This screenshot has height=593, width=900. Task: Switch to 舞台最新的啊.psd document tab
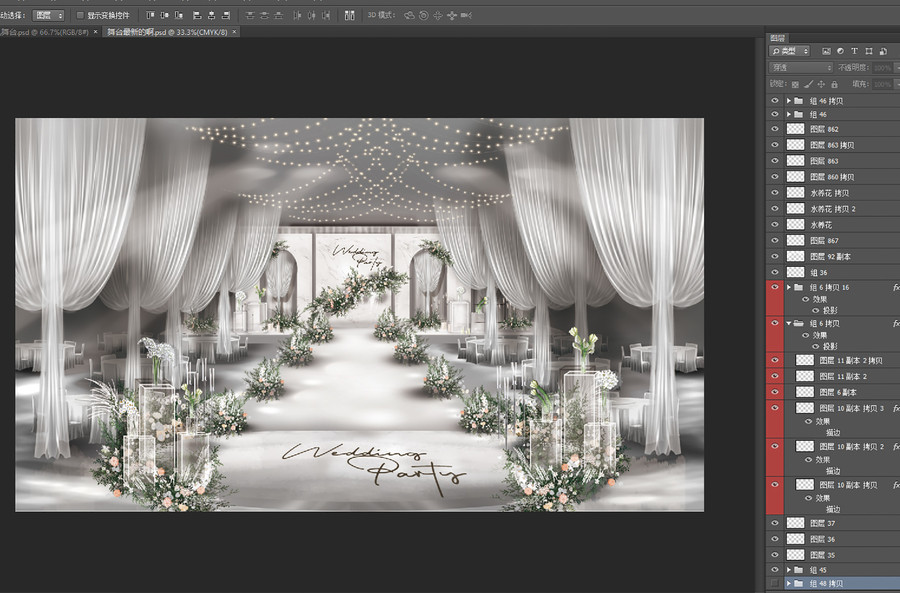[x=167, y=32]
